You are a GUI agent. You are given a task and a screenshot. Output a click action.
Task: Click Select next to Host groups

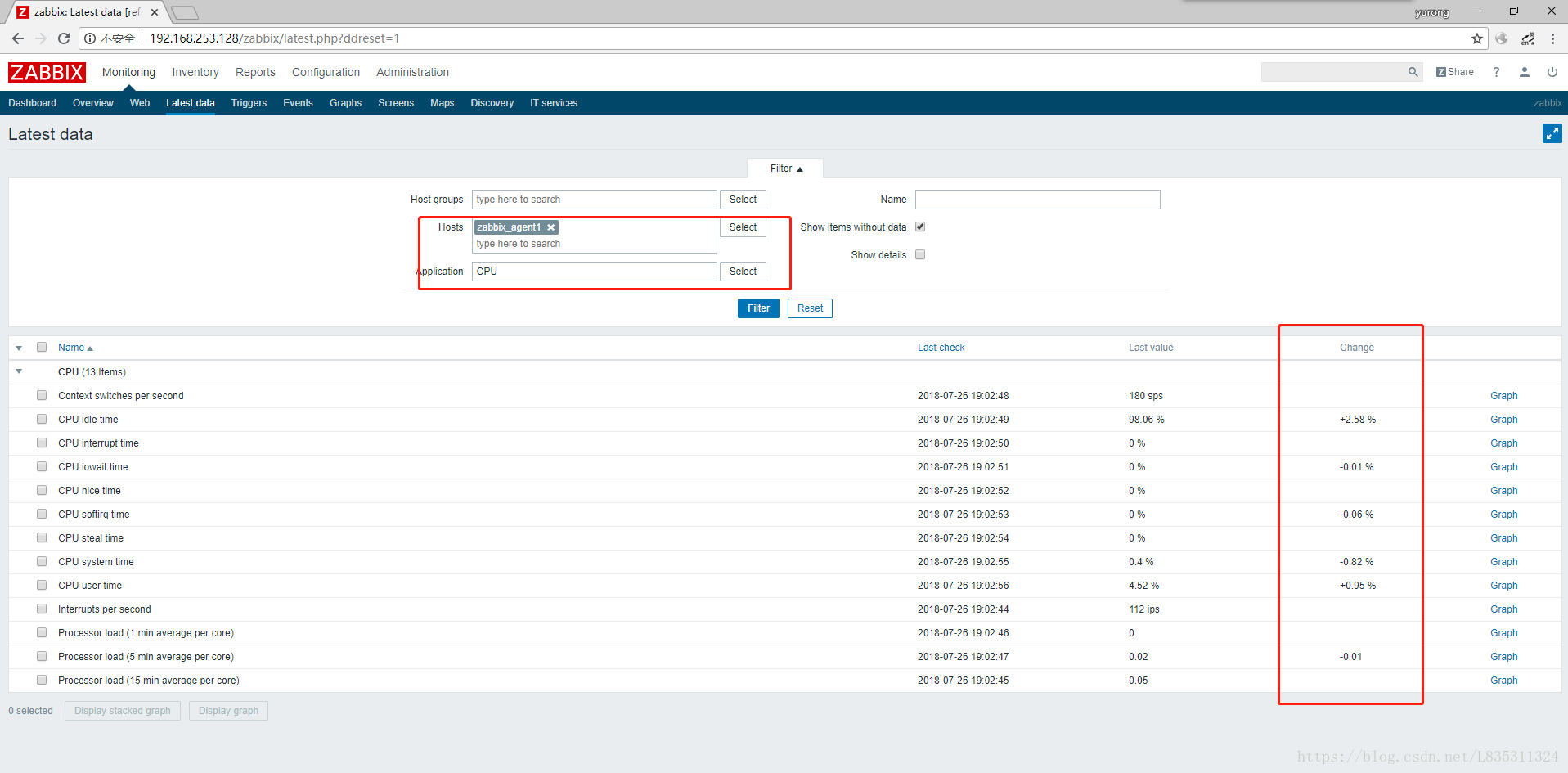[x=743, y=200]
